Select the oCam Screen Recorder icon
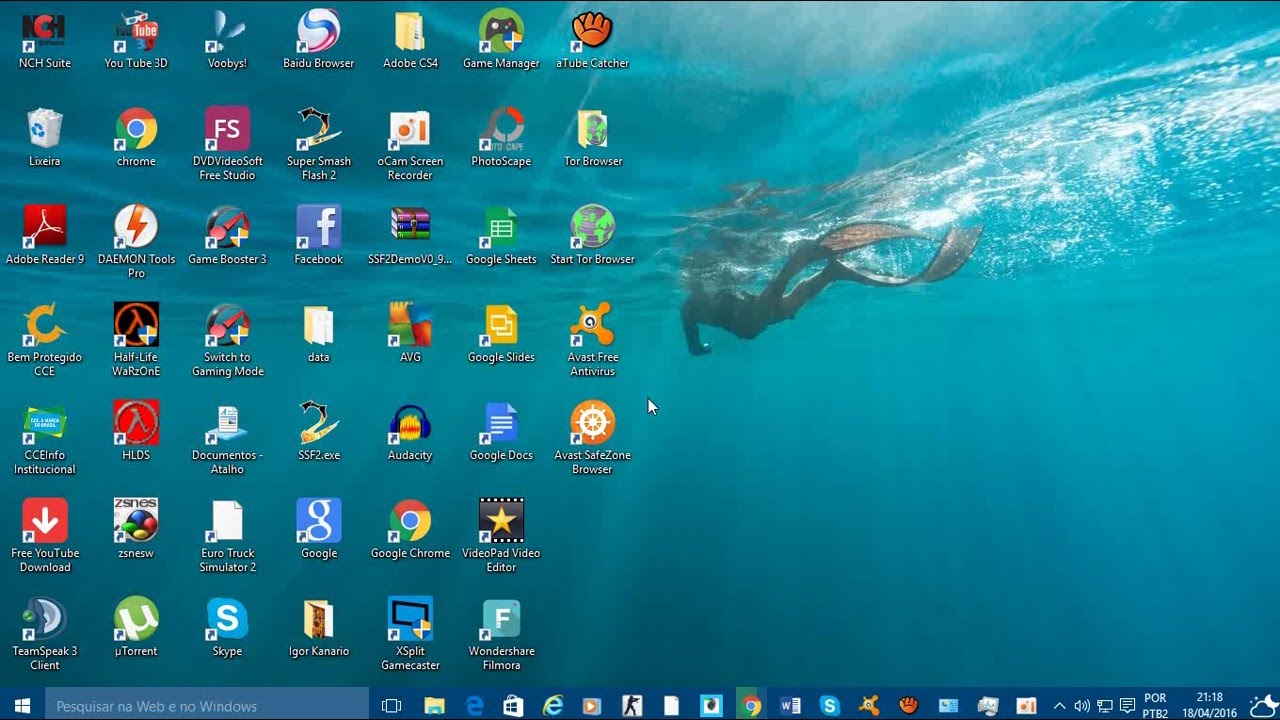 tap(410, 145)
